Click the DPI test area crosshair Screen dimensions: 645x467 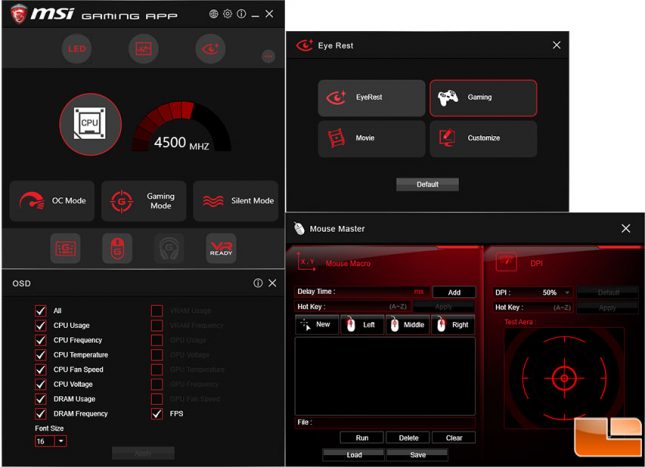[x=564, y=378]
